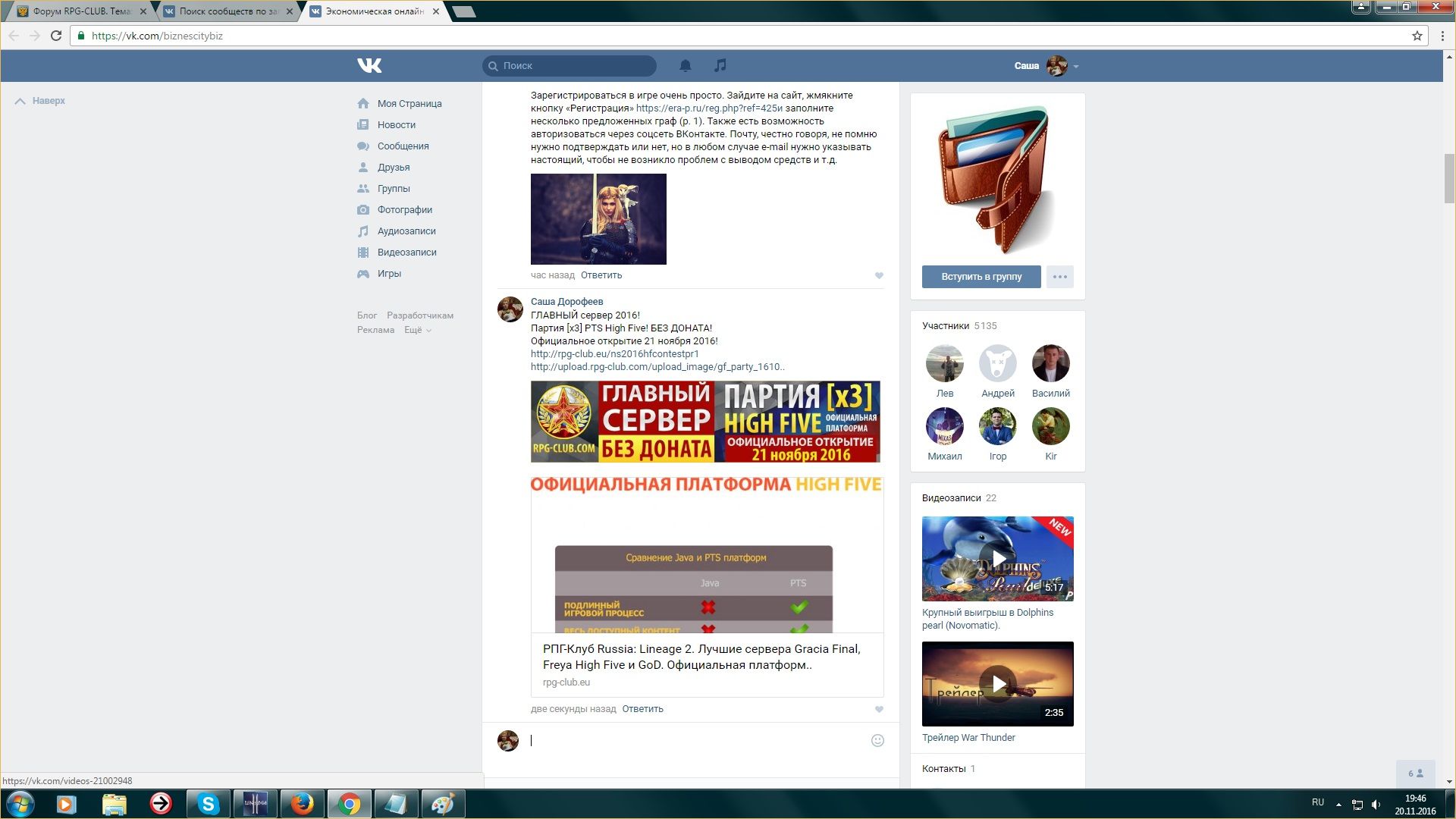Expand the Ещё footer dropdown
Screen dimensions: 1456x819
[x=418, y=330]
